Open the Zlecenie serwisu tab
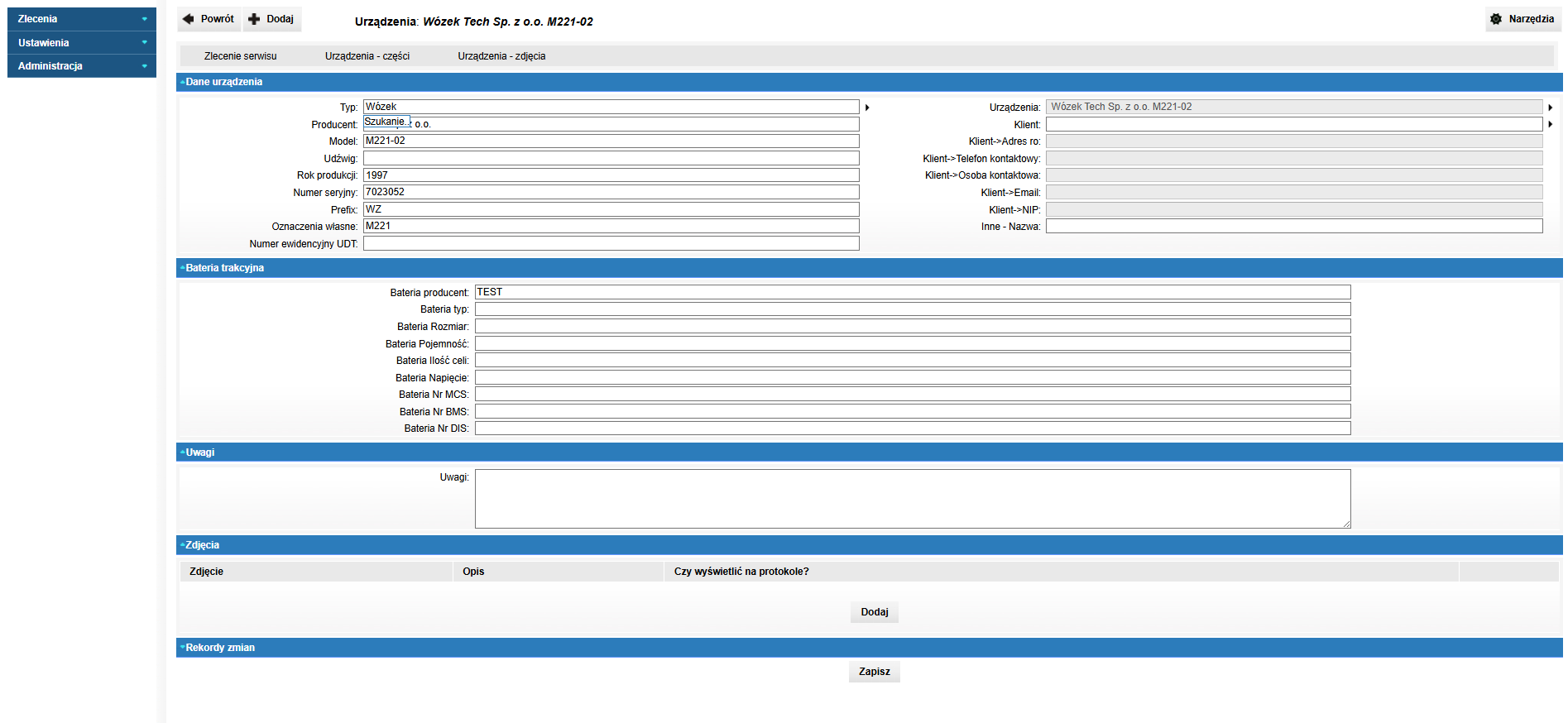The width and height of the screenshot is (1568, 723). click(x=240, y=56)
